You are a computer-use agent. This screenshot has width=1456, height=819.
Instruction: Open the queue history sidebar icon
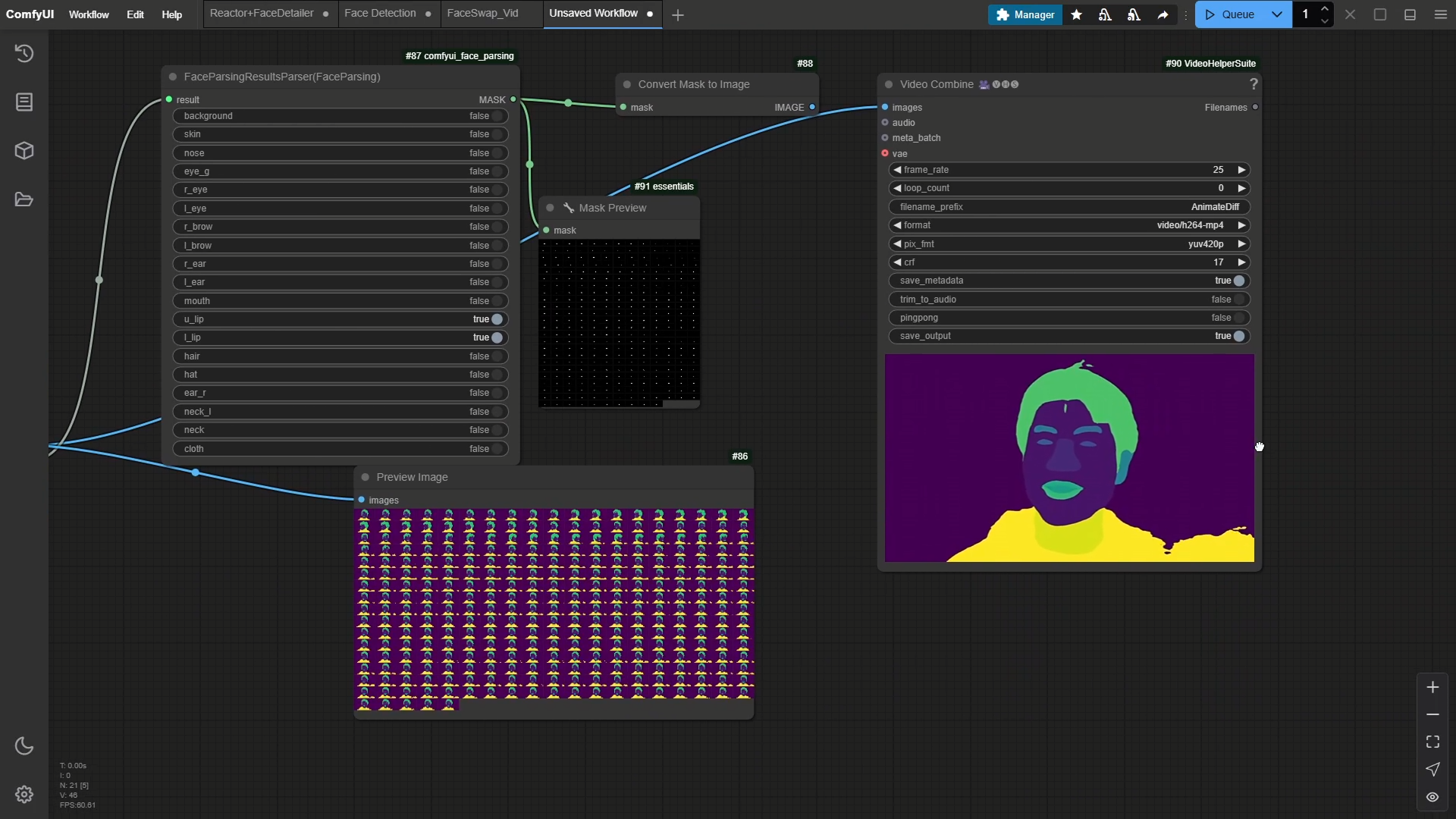click(24, 53)
